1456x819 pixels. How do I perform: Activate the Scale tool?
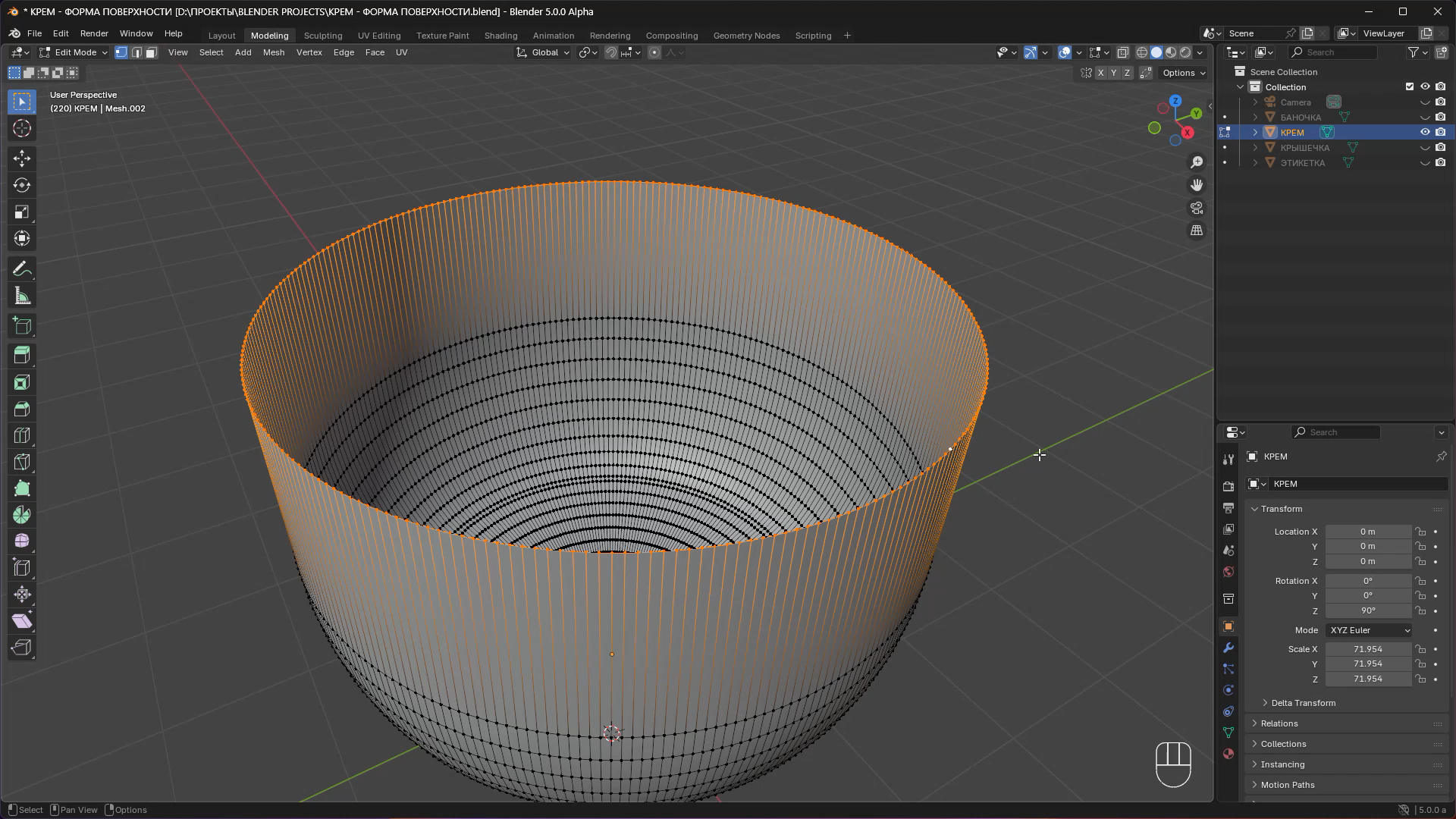(x=22, y=212)
